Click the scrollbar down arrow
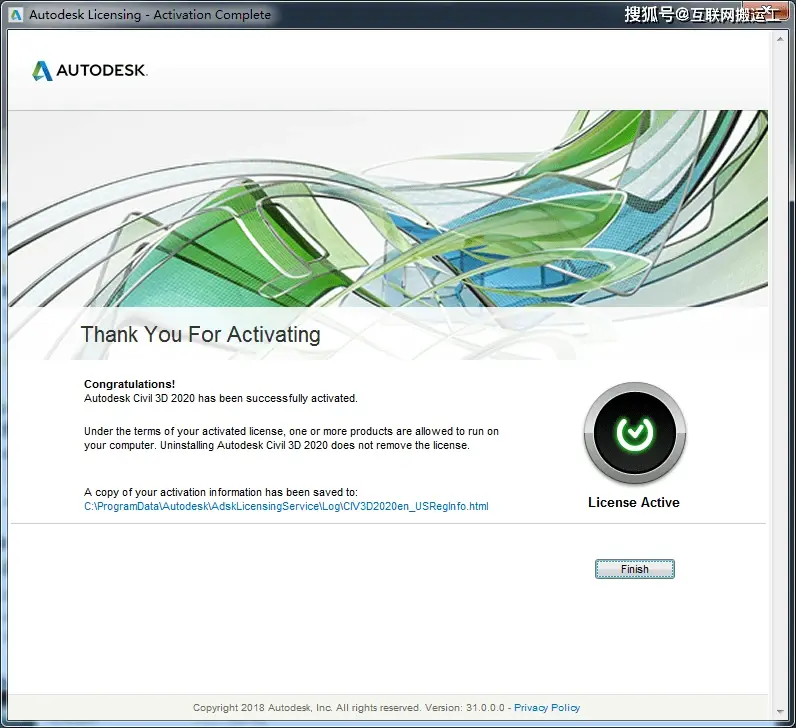Image resolution: width=796 pixels, height=728 pixels. [780, 712]
